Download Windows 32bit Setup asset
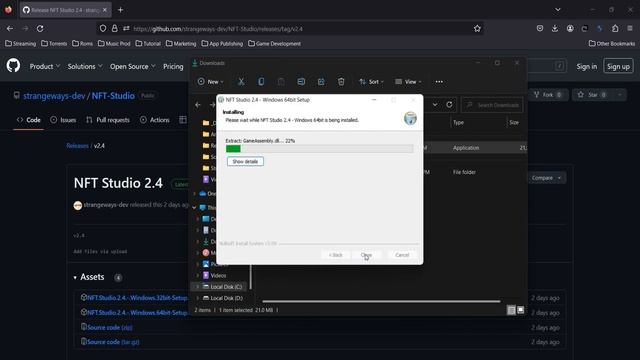Screen dimensions: 640x360 pos(137,298)
